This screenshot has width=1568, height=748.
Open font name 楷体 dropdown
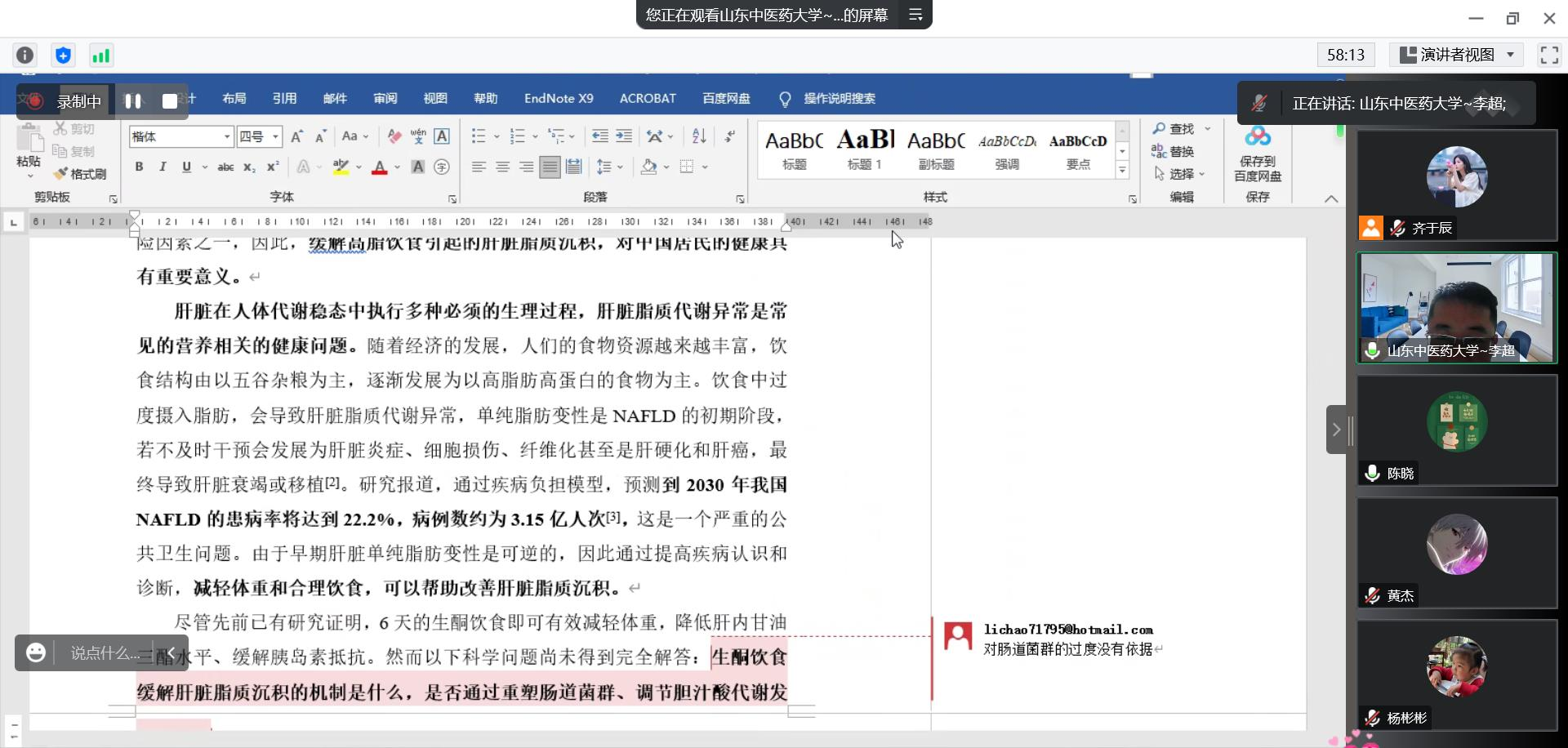click(227, 136)
